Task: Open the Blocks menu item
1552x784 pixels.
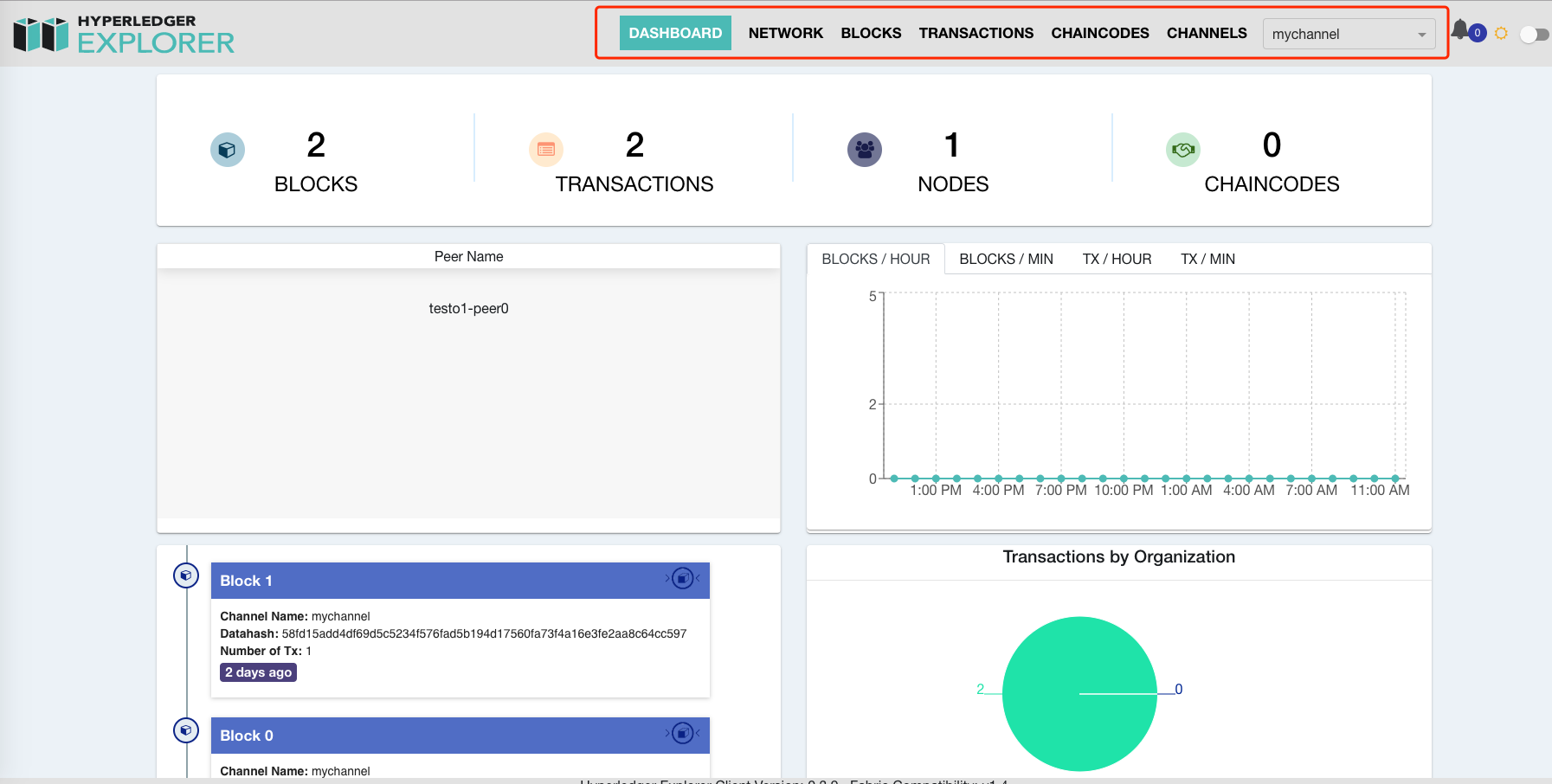Action: (871, 33)
